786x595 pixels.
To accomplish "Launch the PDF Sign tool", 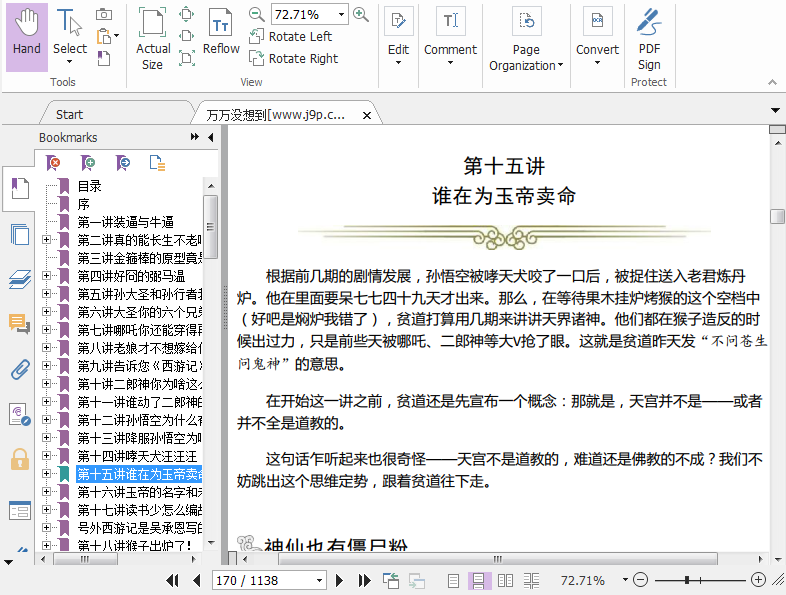I will coord(649,39).
